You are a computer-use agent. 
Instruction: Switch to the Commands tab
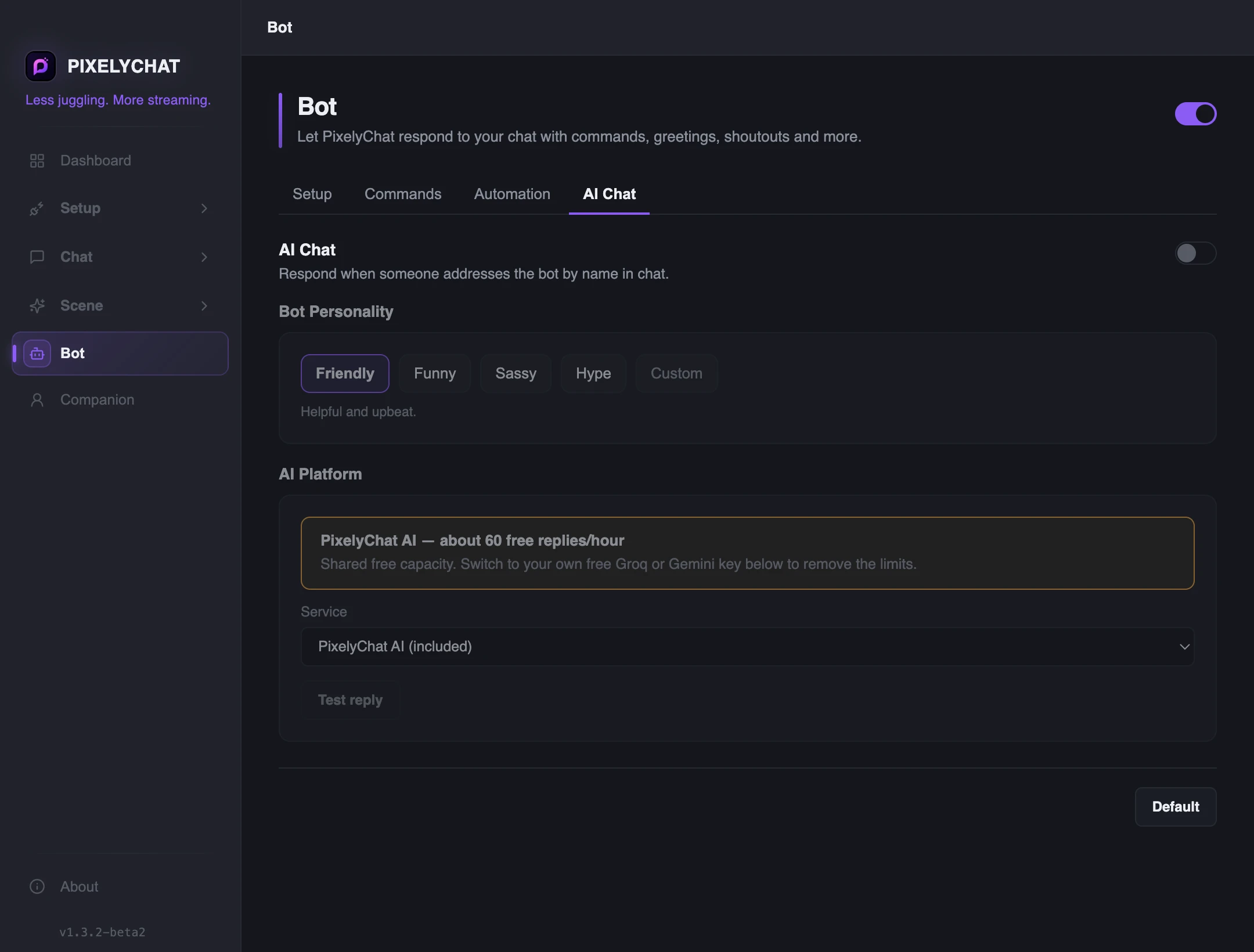pyautogui.click(x=403, y=194)
